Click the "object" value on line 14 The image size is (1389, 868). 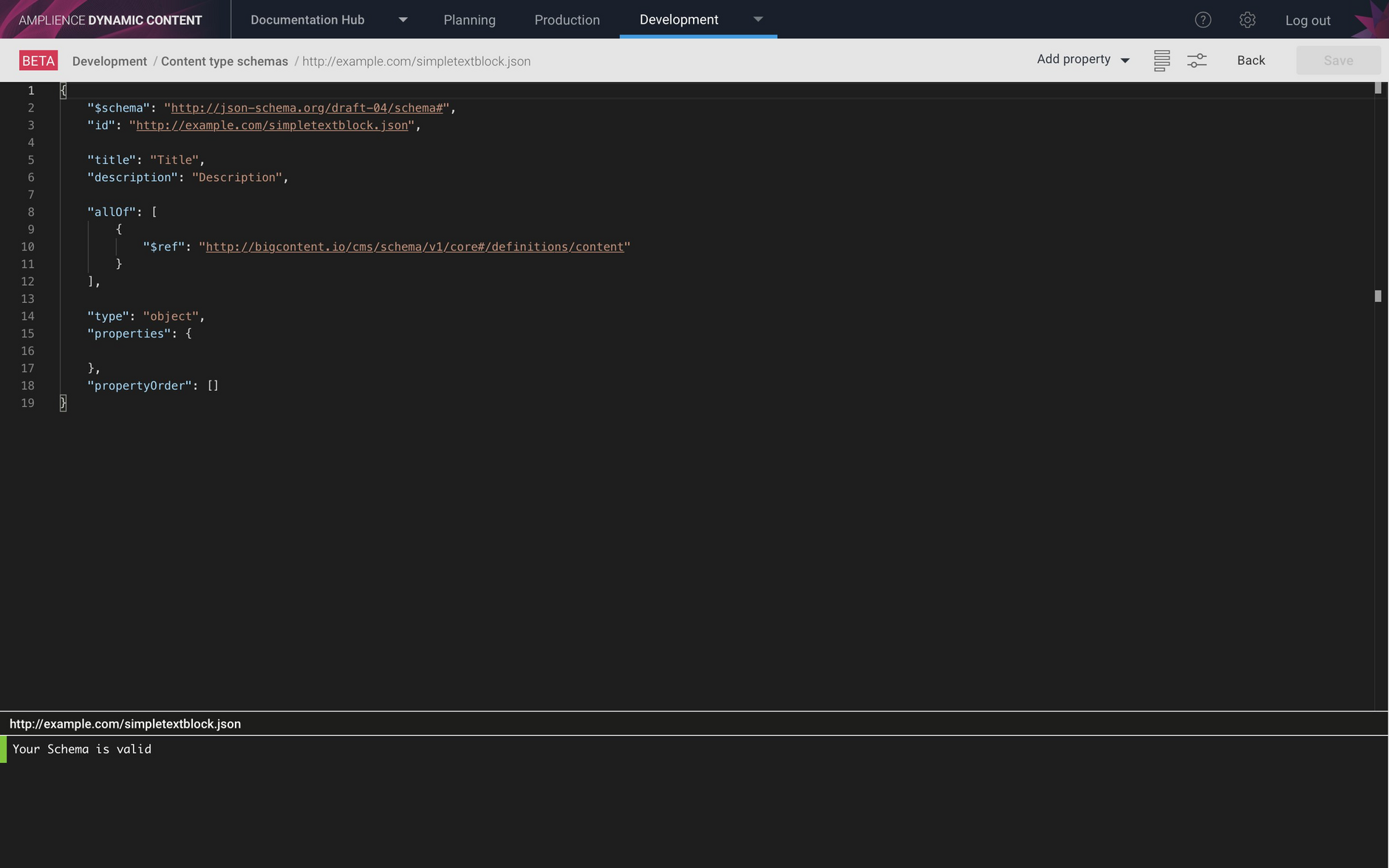point(171,316)
